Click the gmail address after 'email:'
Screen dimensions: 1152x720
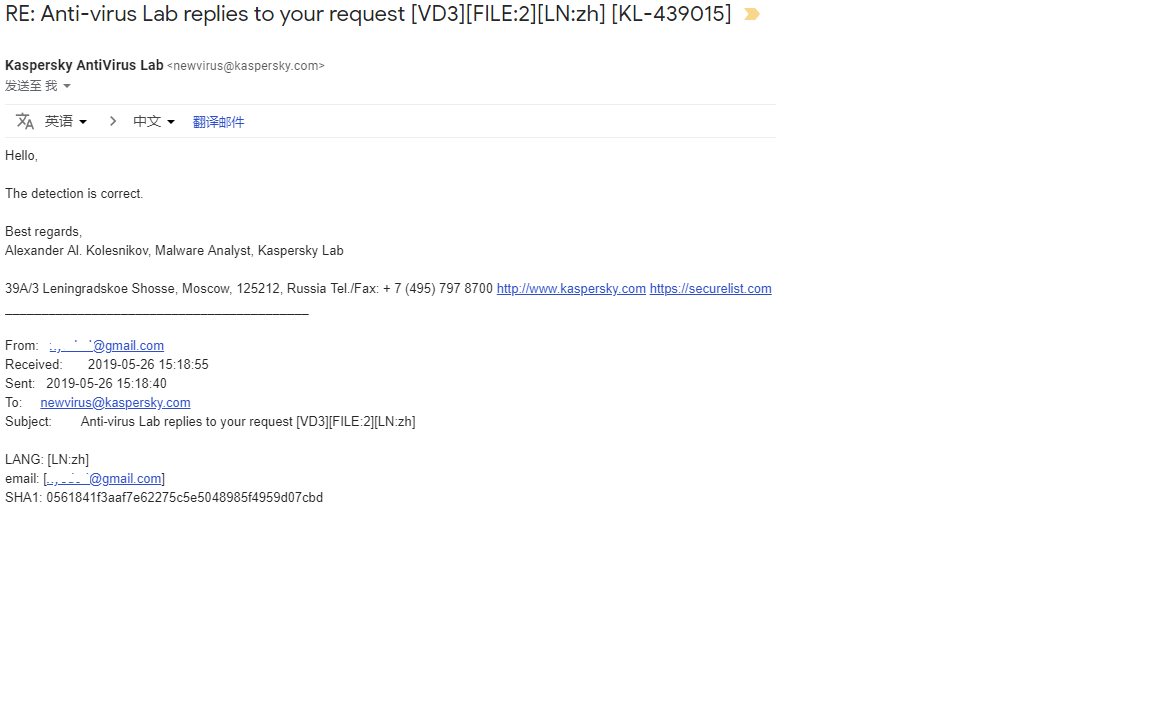click(x=104, y=479)
